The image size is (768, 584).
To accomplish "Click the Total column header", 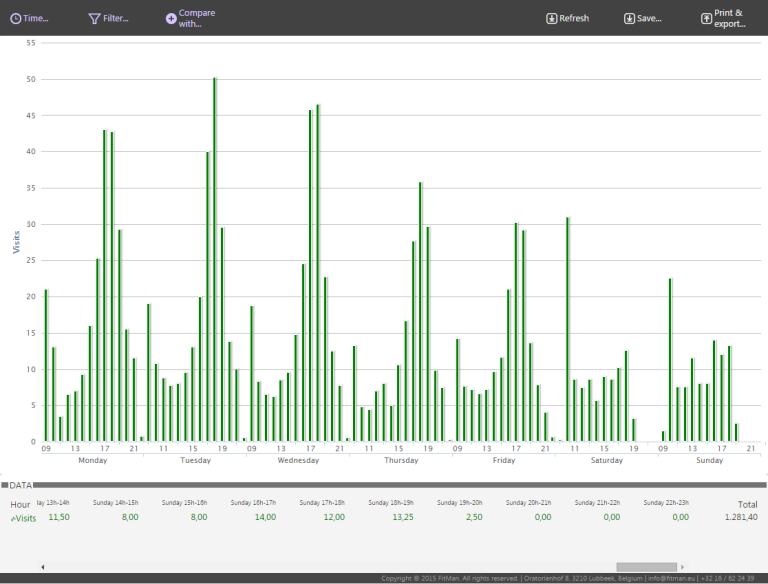I will point(747,504).
